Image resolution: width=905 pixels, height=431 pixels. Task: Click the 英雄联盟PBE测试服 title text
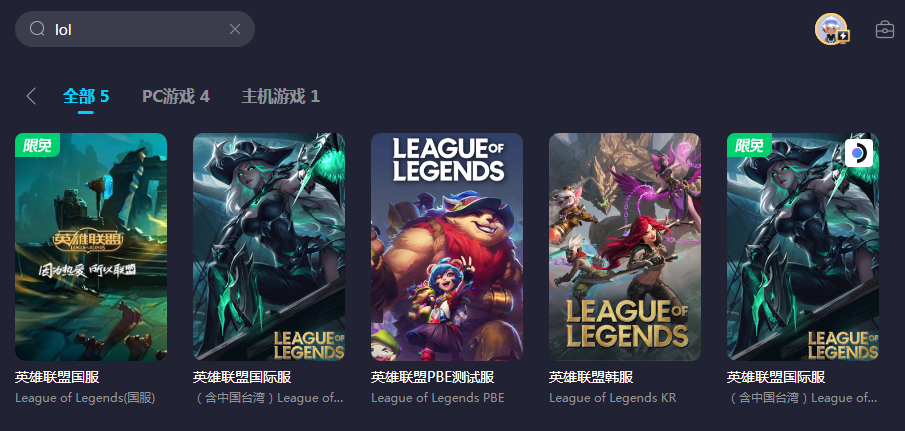point(432,377)
